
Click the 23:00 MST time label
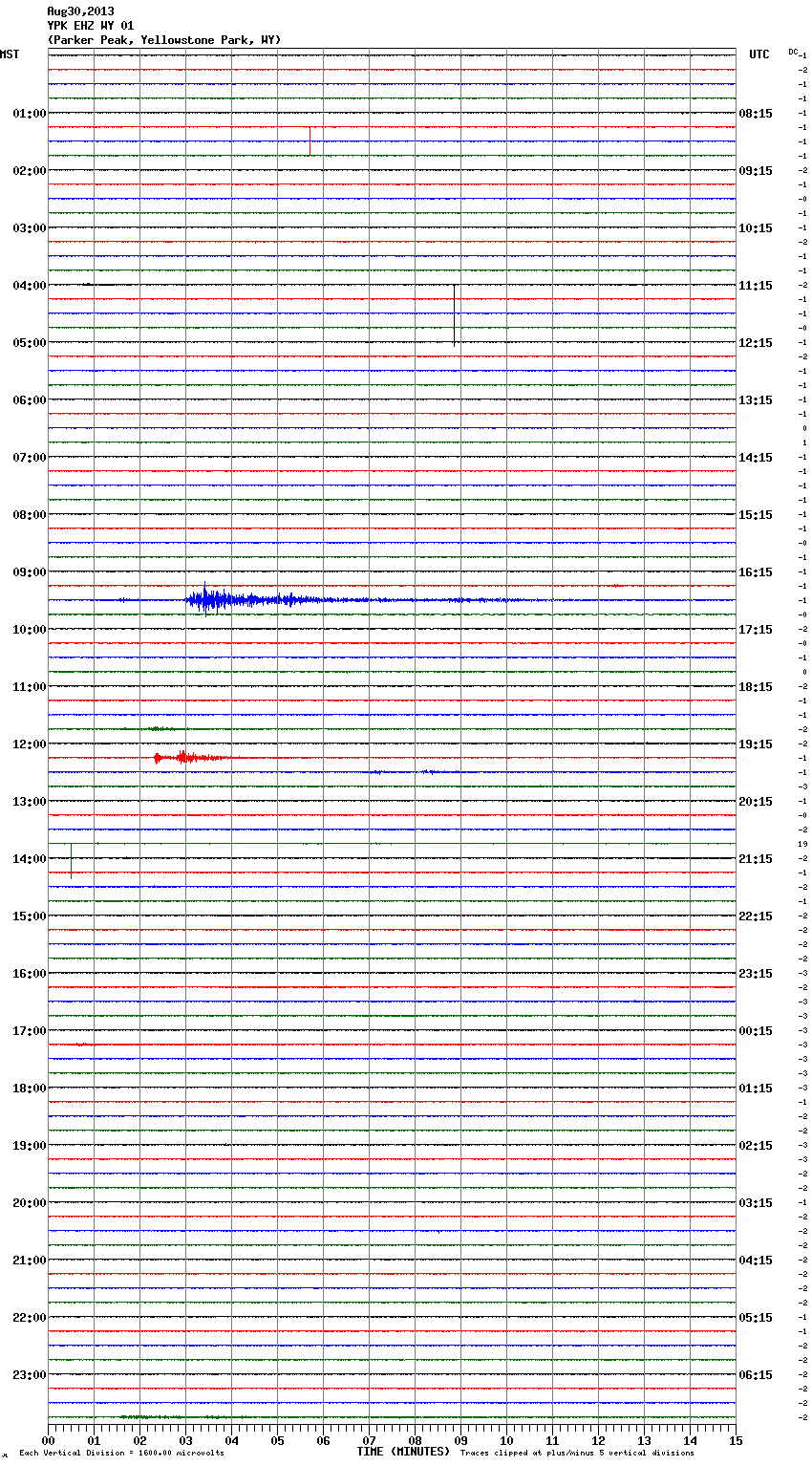30,1374
